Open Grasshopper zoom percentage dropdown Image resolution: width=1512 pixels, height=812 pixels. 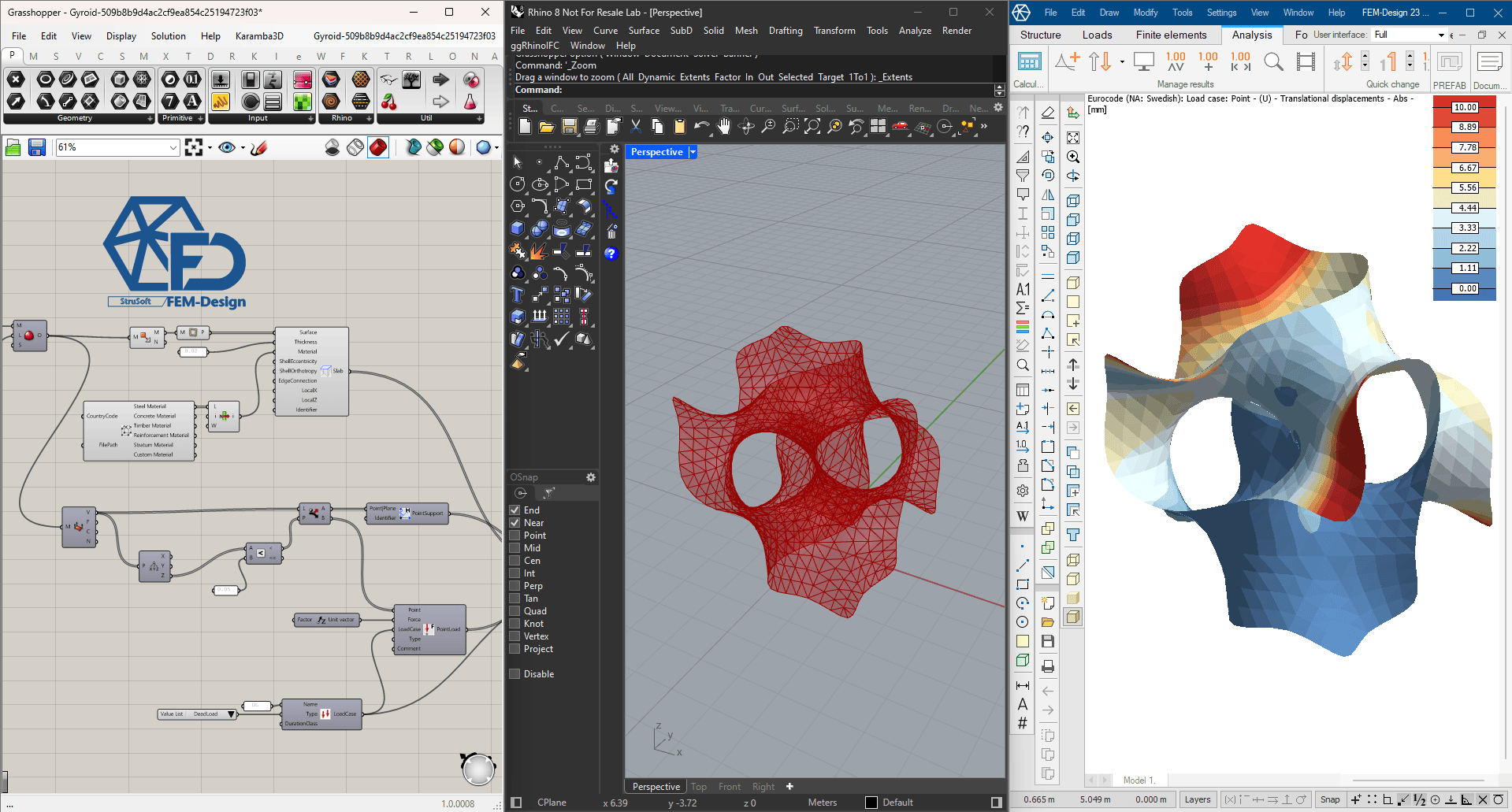[x=173, y=147]
